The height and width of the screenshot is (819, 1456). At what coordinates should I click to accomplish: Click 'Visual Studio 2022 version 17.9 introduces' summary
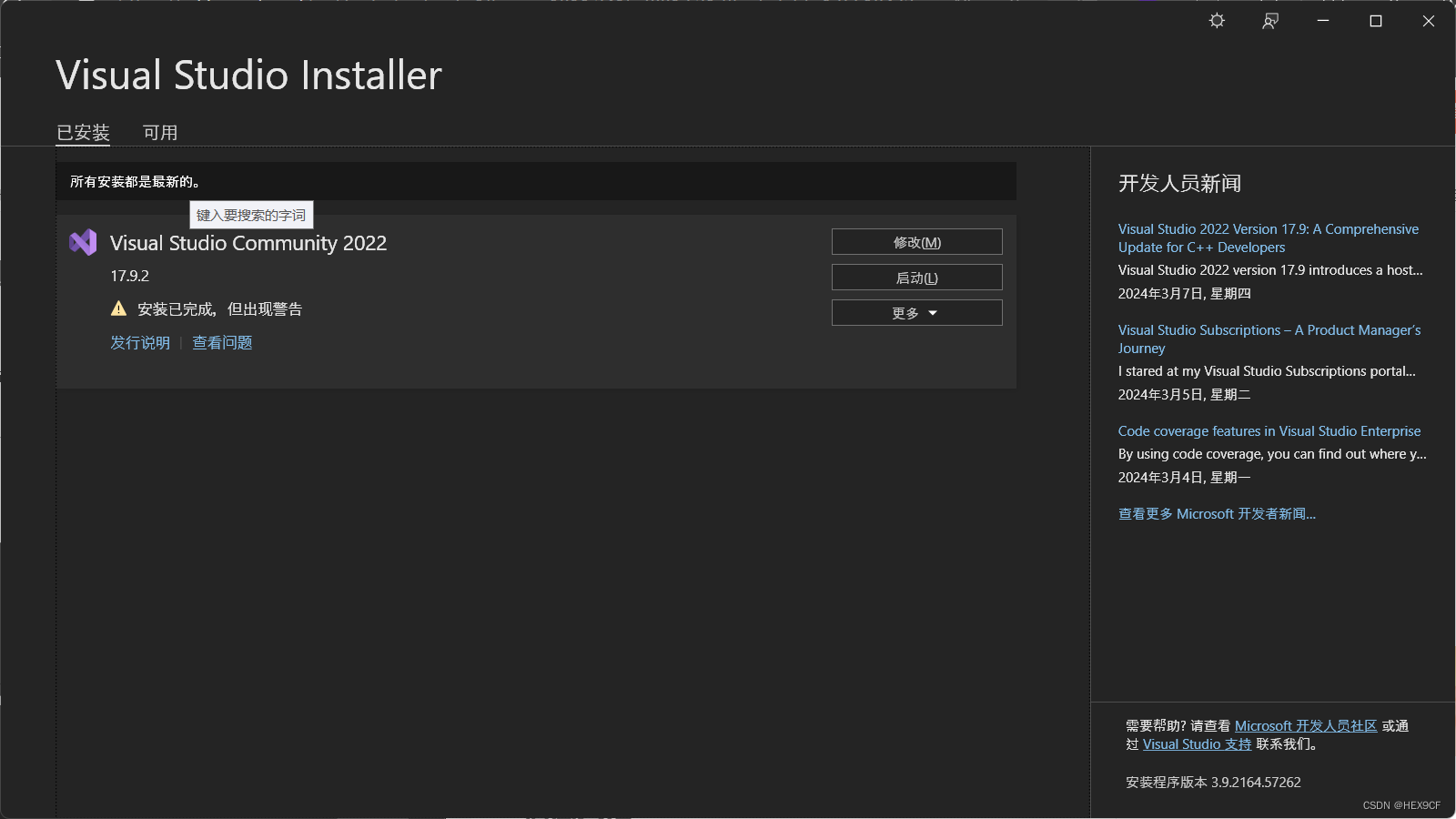coord(1270,270)
